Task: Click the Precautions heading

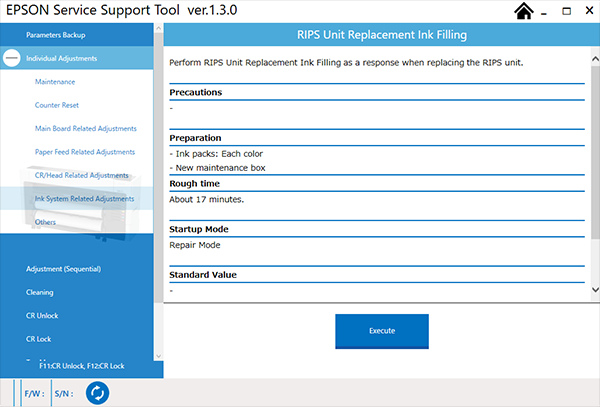Action: (196, 92)
